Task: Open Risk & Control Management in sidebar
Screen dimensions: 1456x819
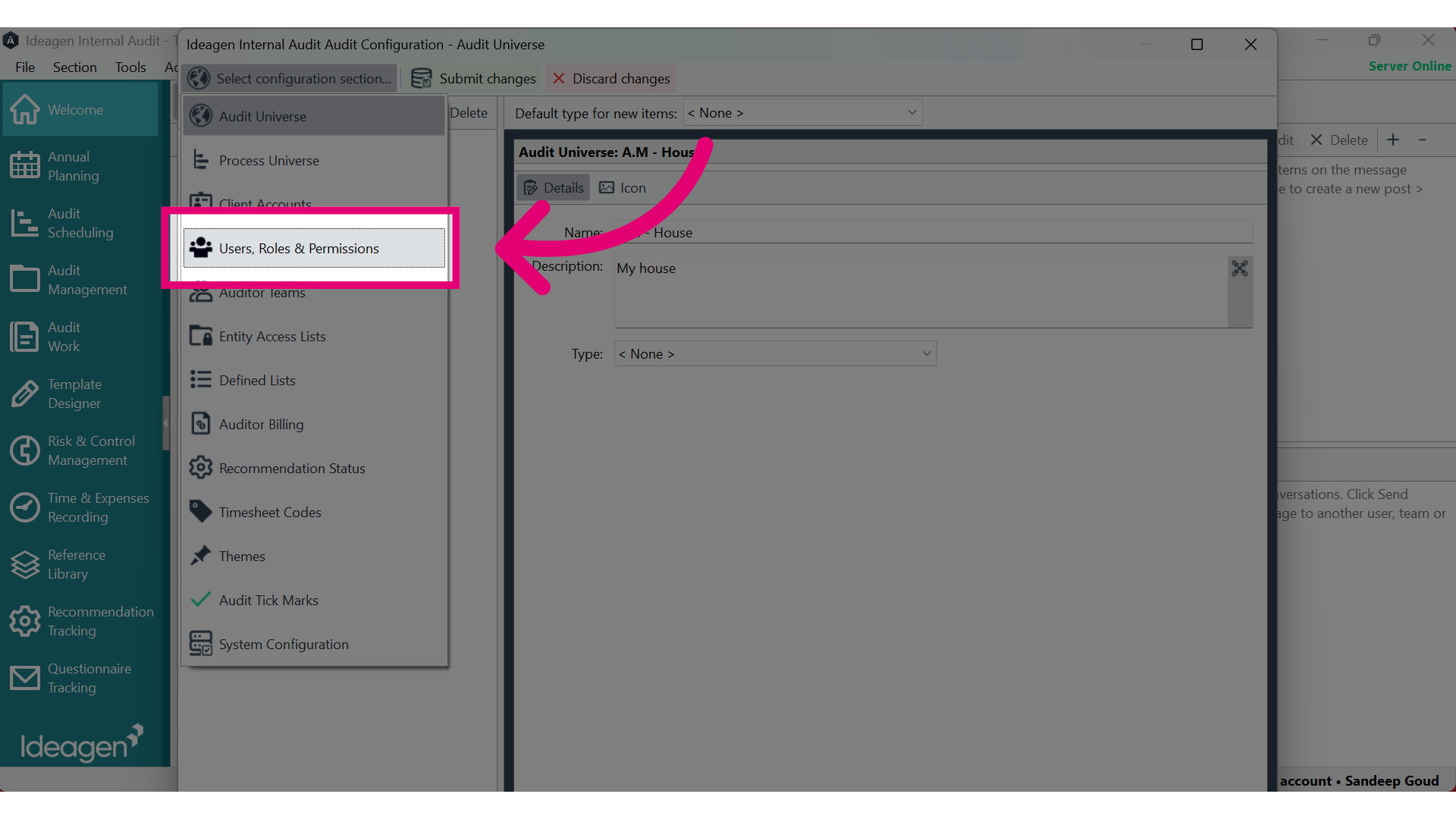Action: point(80,450)
